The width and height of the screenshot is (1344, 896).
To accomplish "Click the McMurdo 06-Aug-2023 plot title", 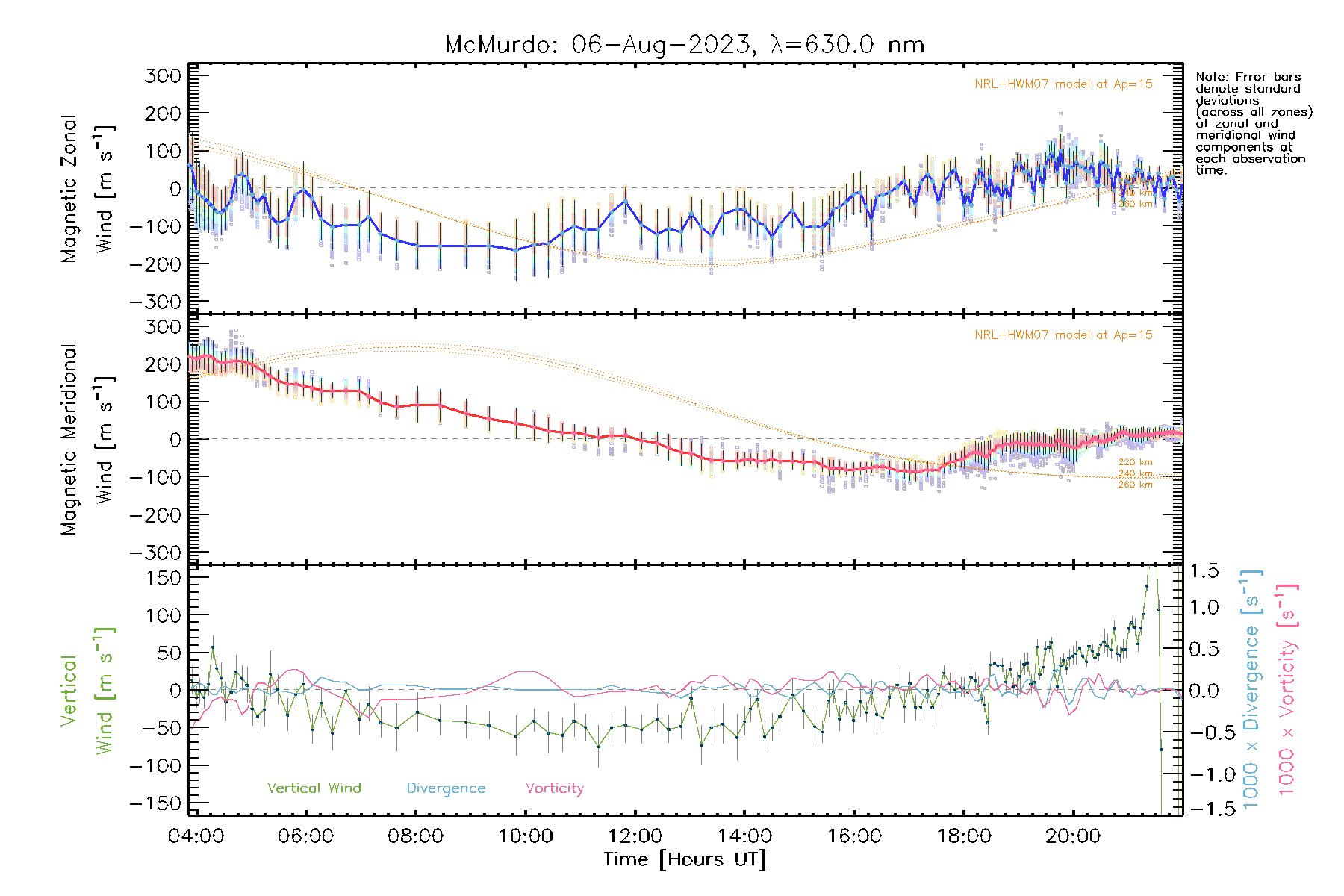I will [x=684, y=45].
